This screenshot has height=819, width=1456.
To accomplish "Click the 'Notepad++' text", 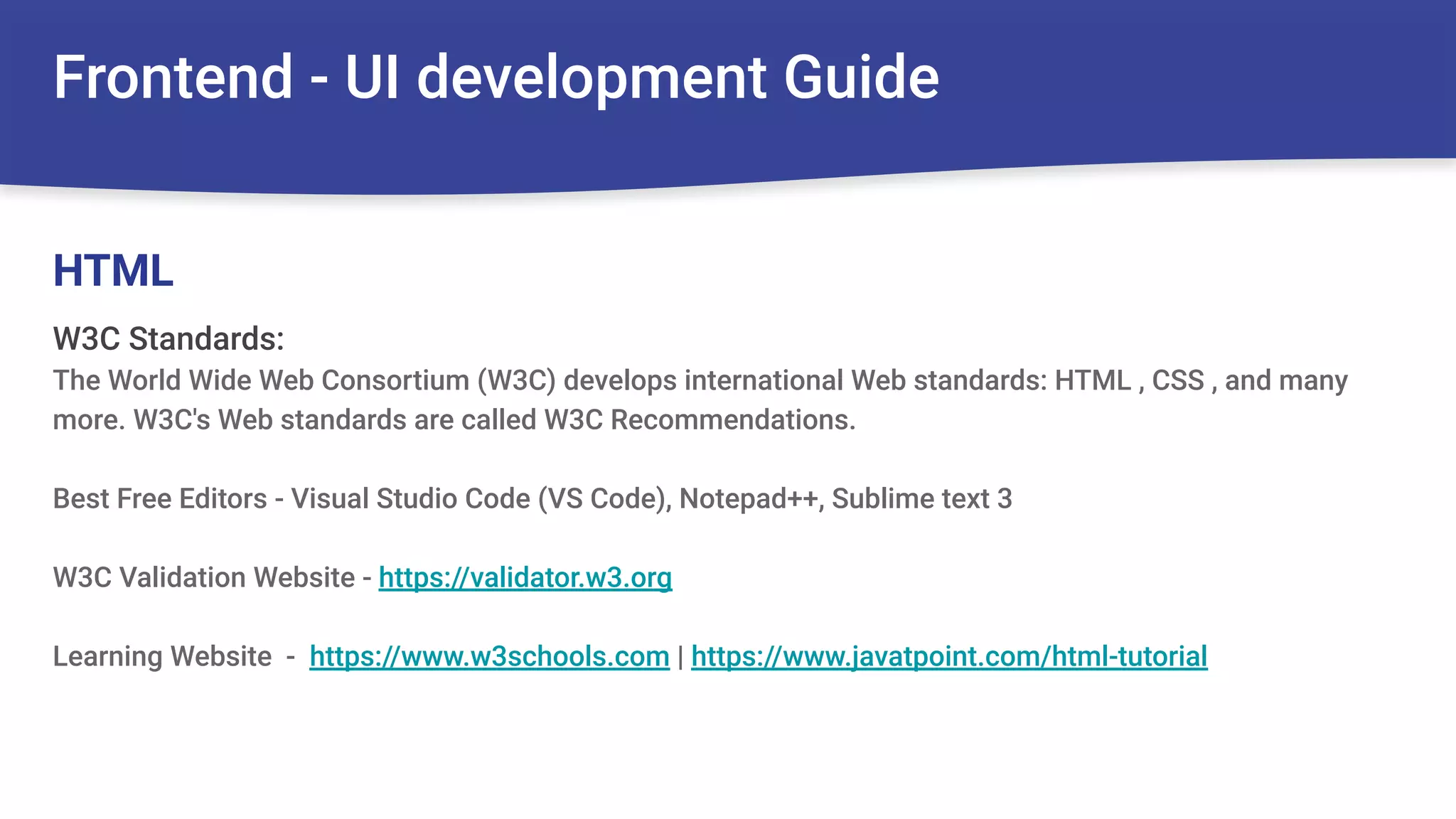I will [x=750, y=498].
